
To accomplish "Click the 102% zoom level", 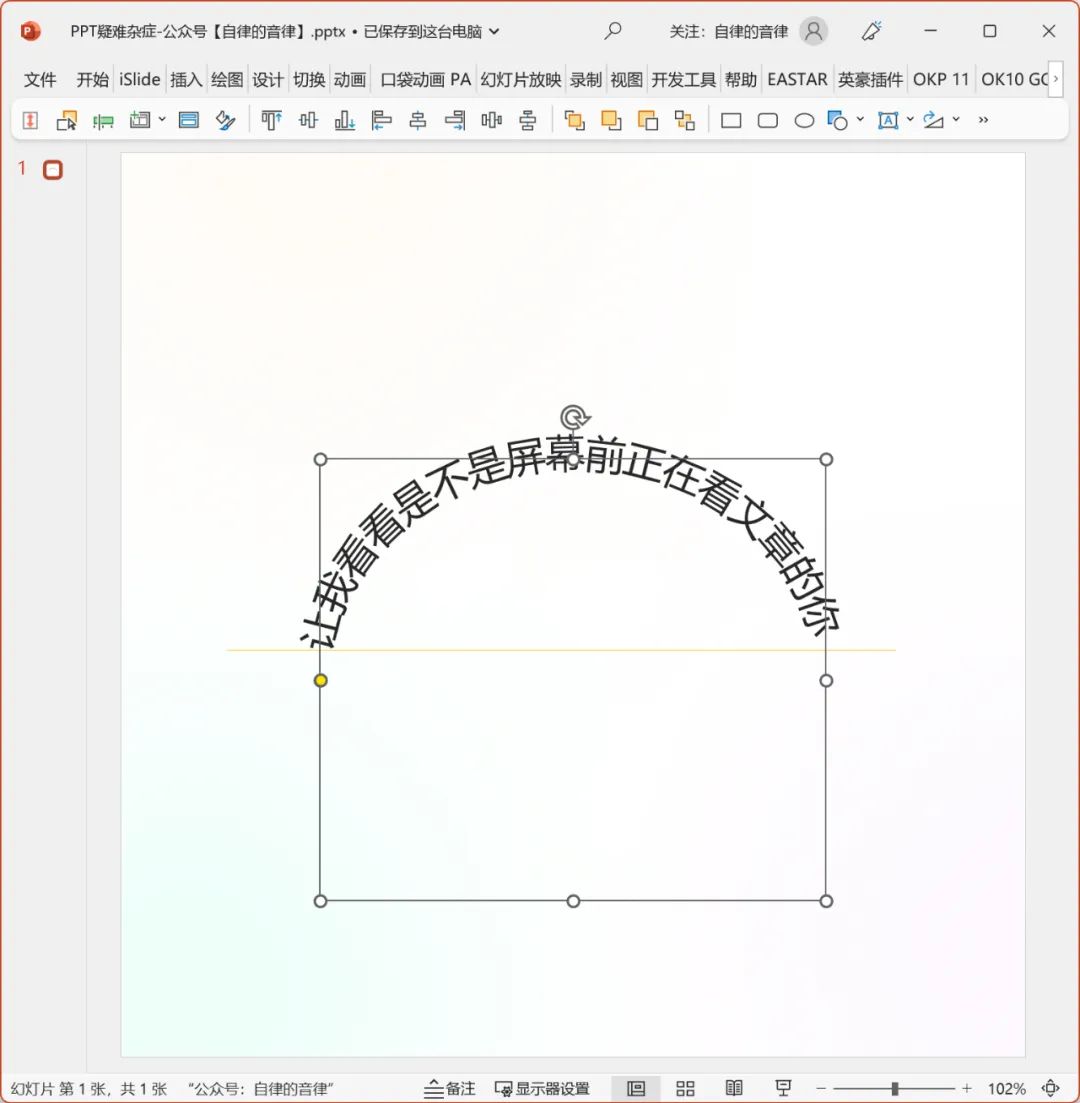I will 1007,1088.
